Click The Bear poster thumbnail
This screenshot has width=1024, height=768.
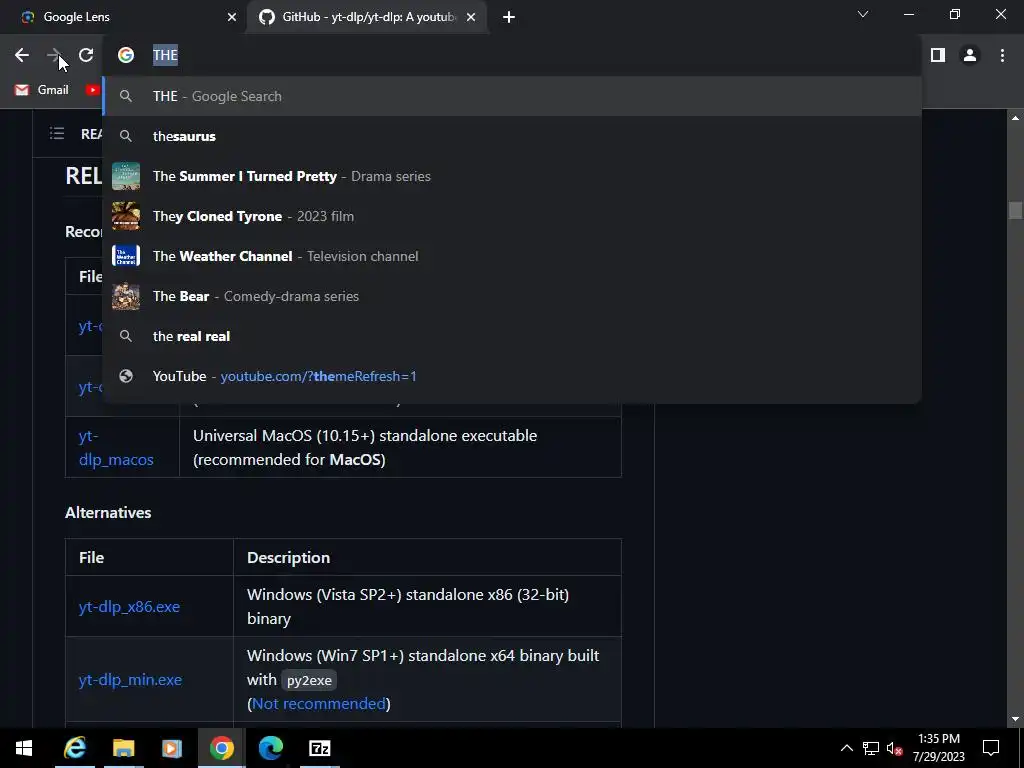tap(126, 296)
